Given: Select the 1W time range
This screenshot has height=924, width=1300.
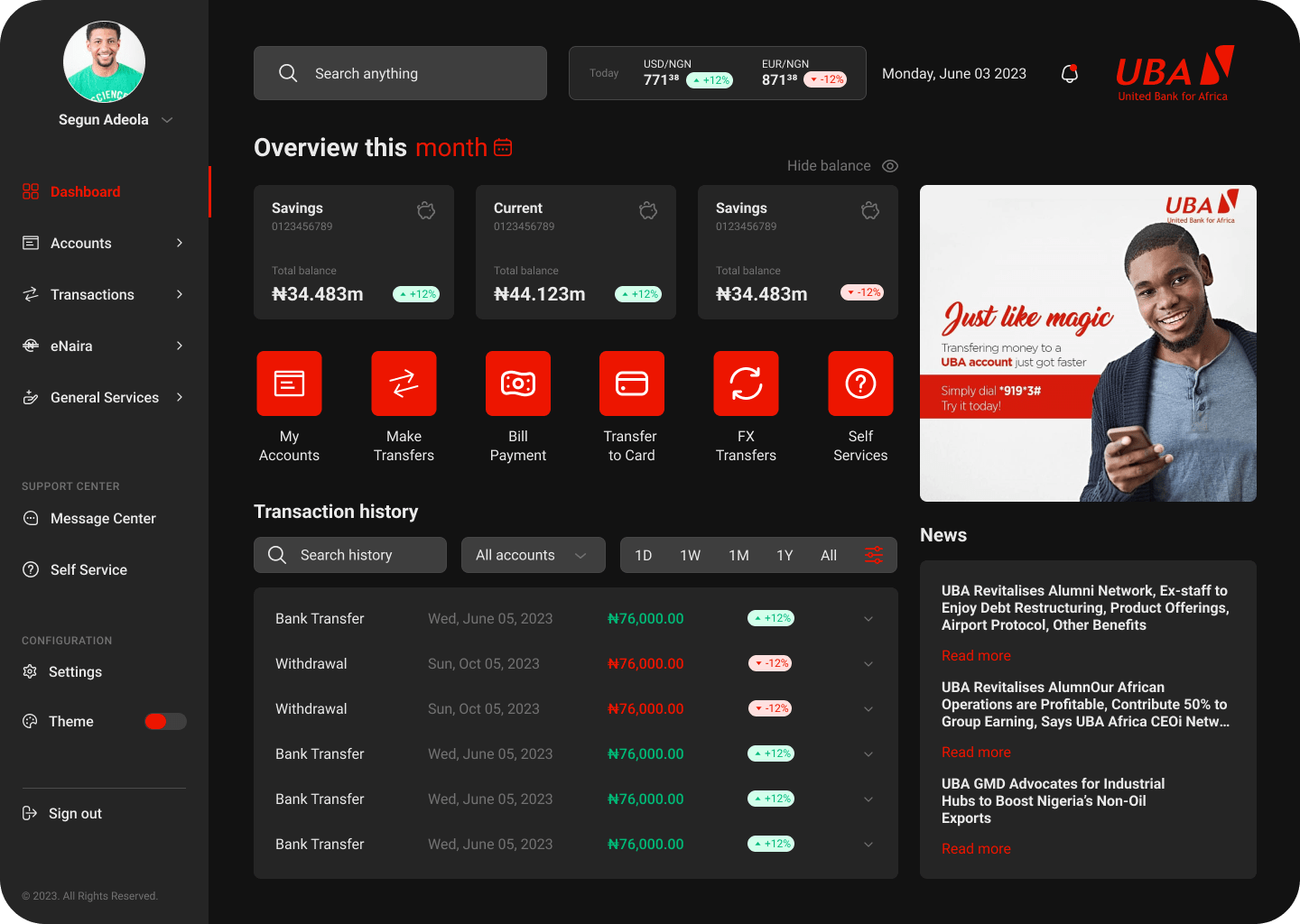Looking at the screenshot, I should (691, 555).
